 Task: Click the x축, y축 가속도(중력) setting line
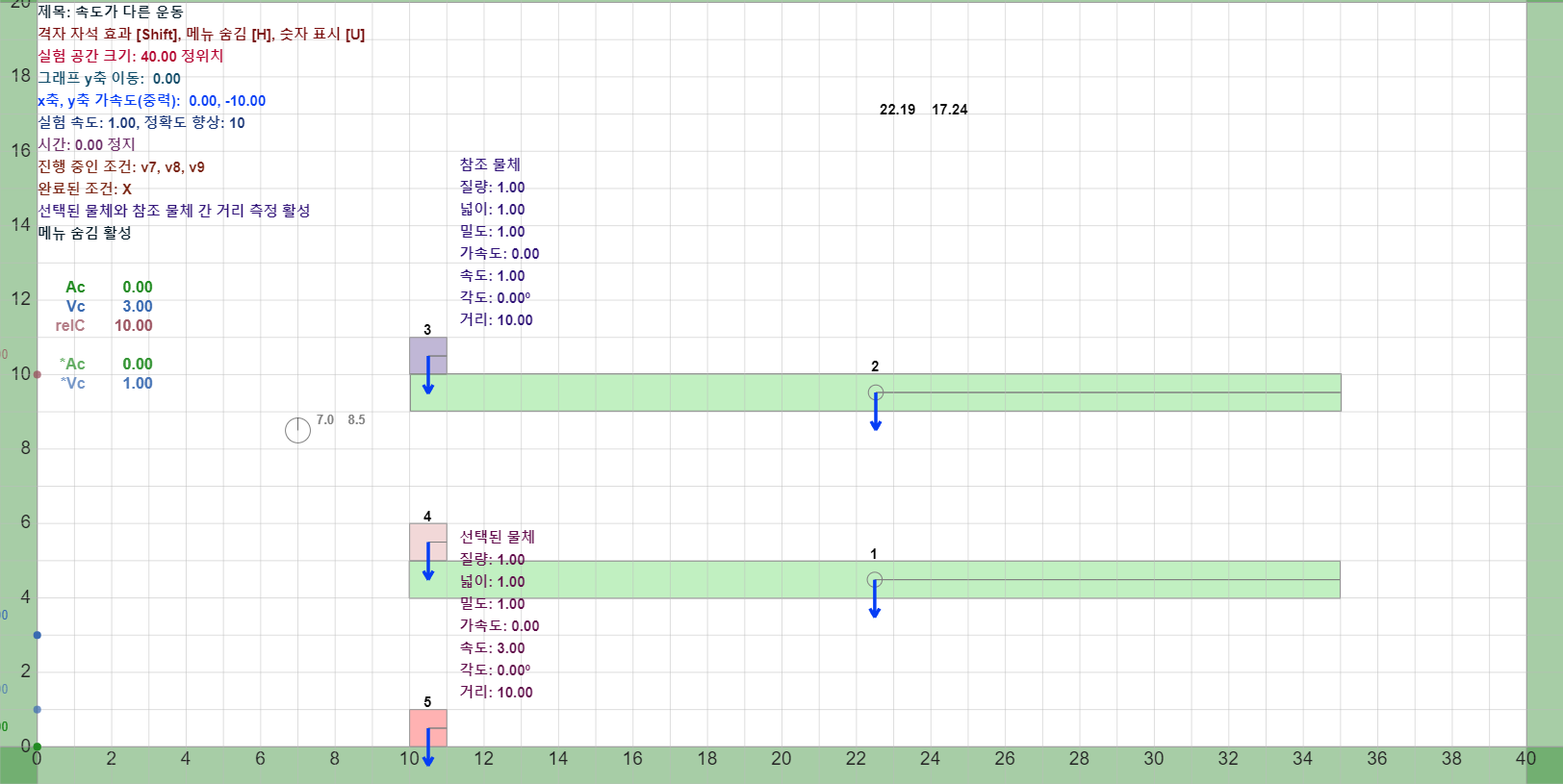point(152,100)
